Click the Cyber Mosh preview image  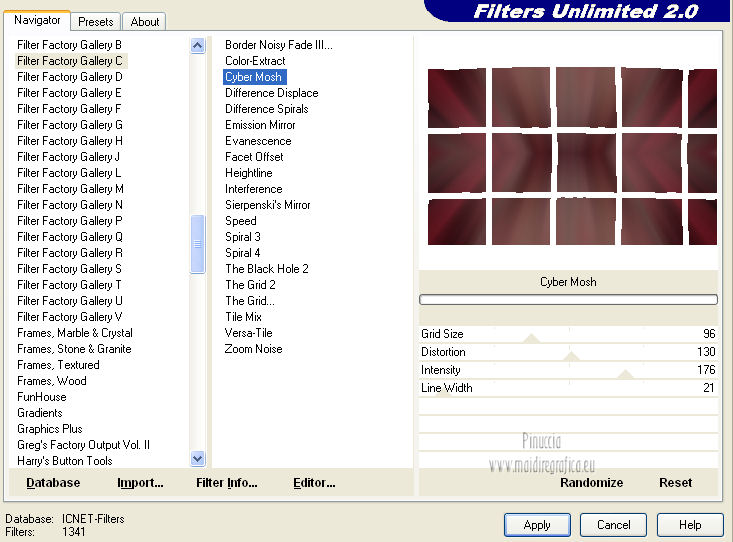point(572,156)
